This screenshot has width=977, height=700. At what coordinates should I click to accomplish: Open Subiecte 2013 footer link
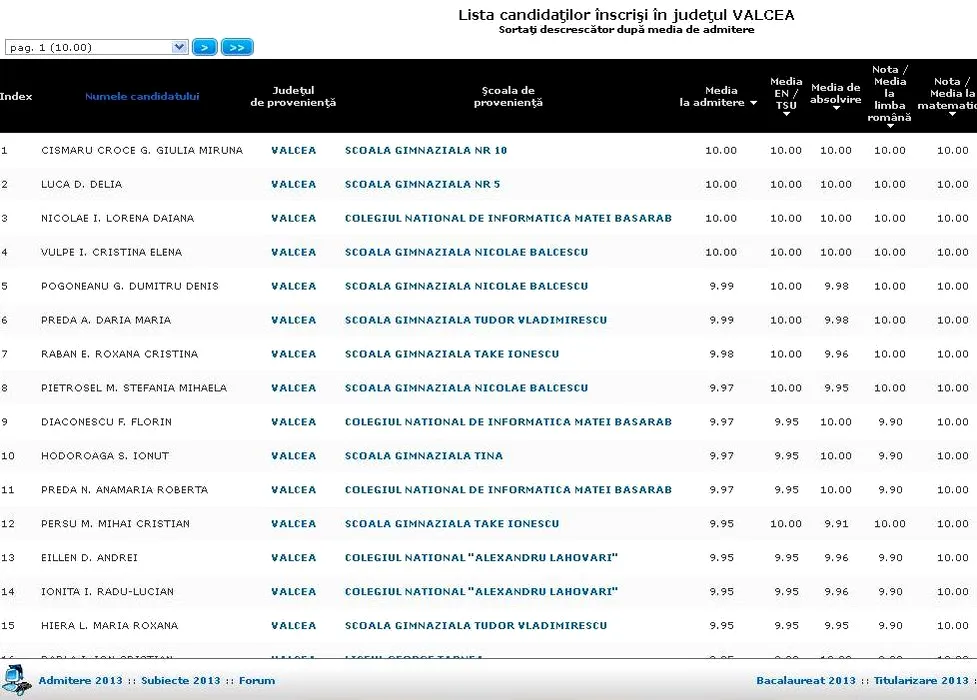(180, 681)
